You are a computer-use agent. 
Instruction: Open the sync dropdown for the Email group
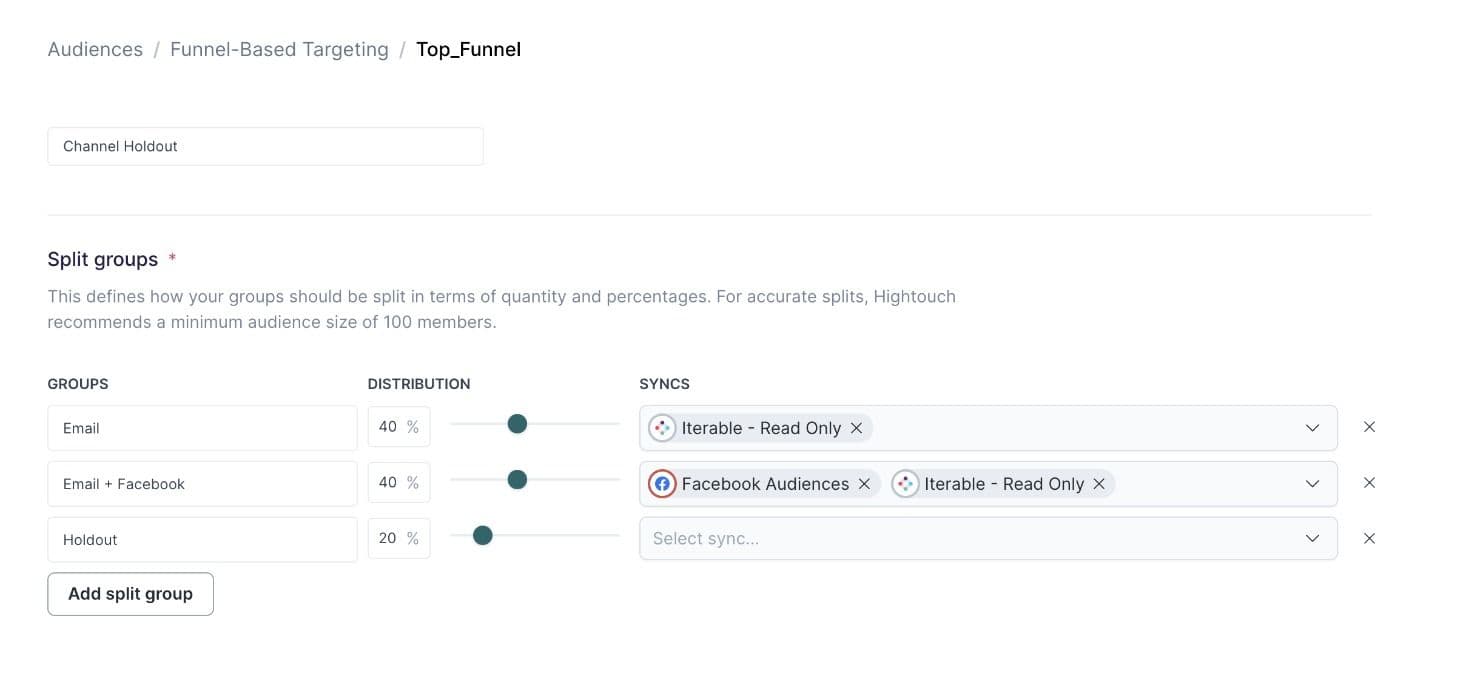tap(1312, 427)
